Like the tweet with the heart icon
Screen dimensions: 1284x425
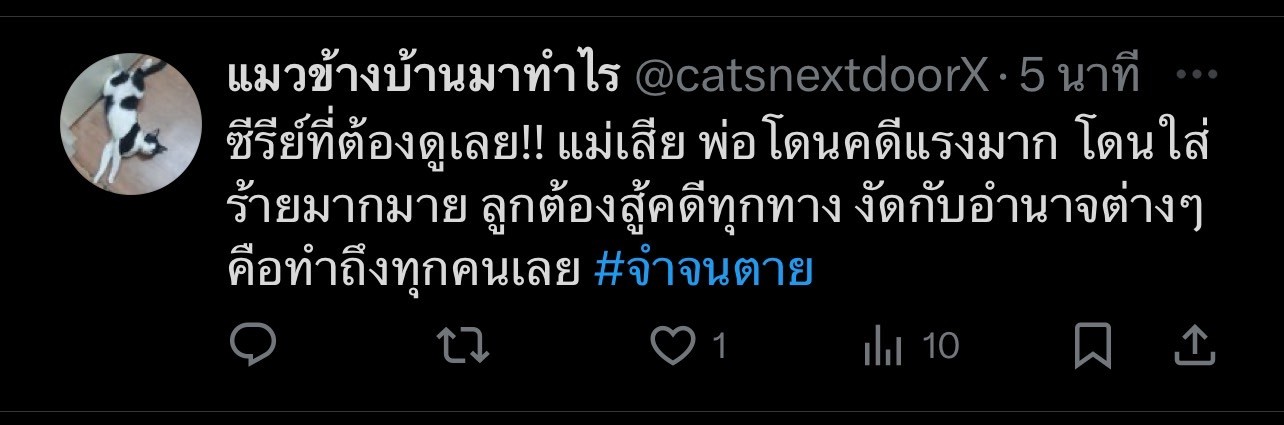(673, 347)
